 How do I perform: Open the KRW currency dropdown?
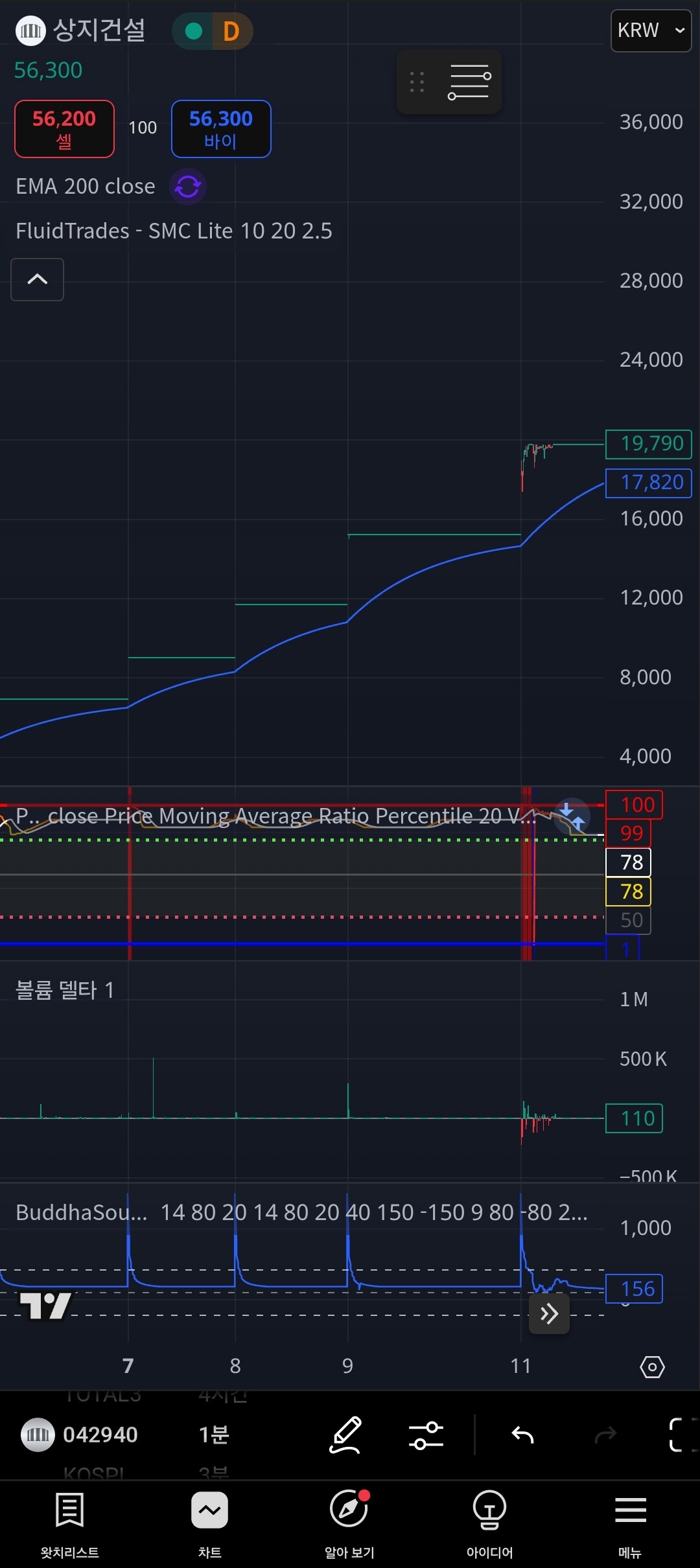pos(651,30)
